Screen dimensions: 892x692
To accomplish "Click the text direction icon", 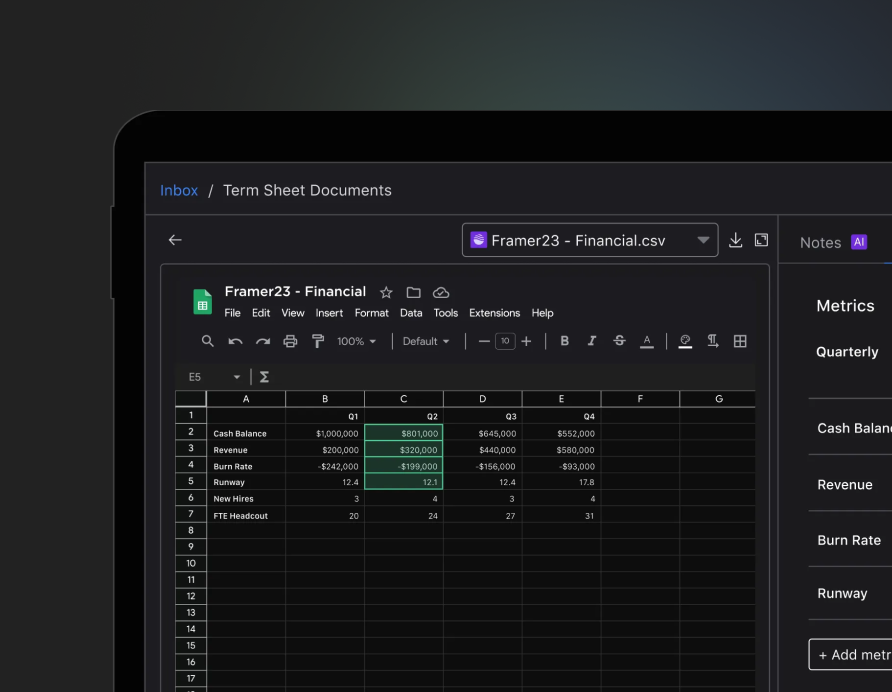I will point(713,341).
